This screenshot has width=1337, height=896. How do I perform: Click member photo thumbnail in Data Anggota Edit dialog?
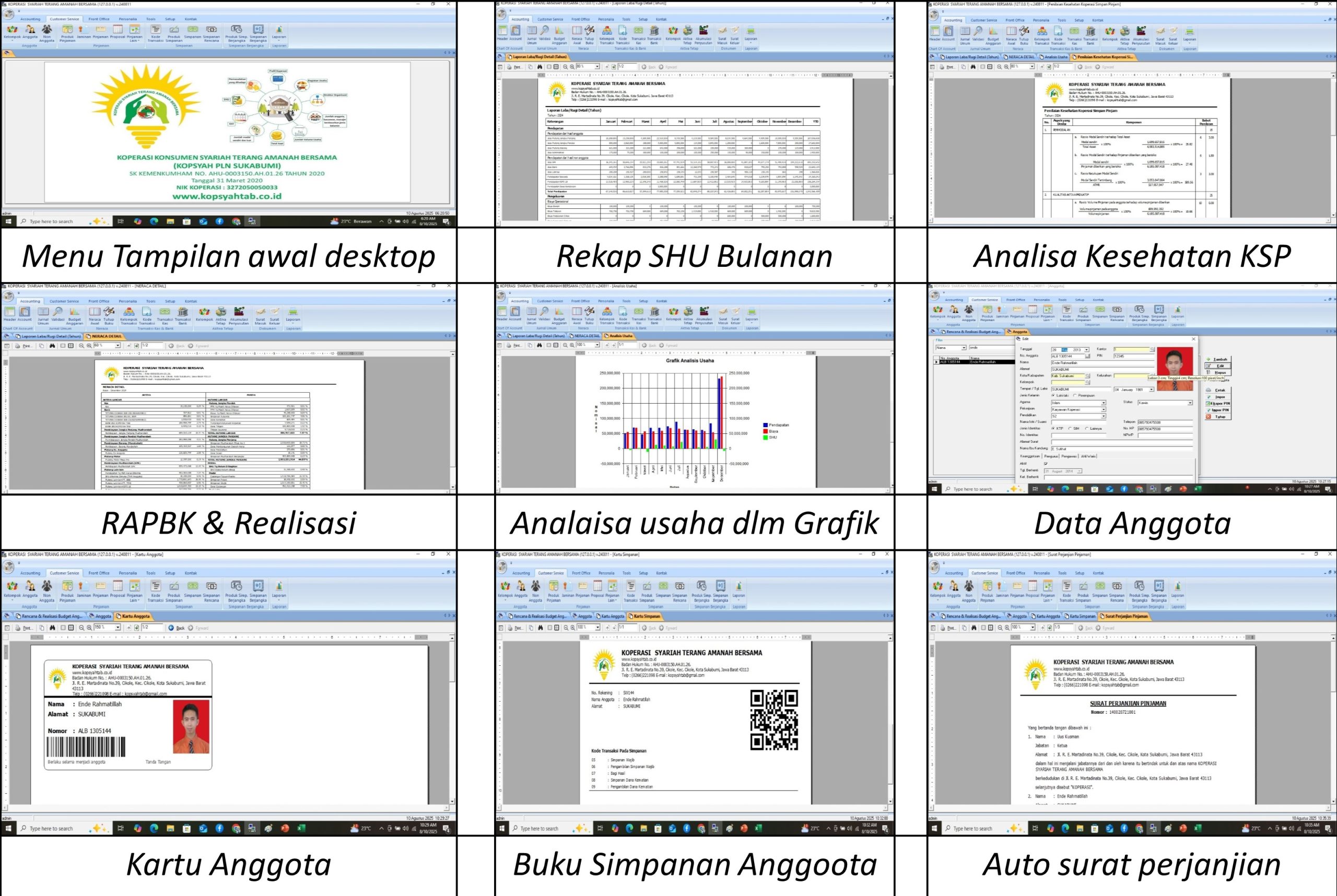click(x=1175, y=369)
